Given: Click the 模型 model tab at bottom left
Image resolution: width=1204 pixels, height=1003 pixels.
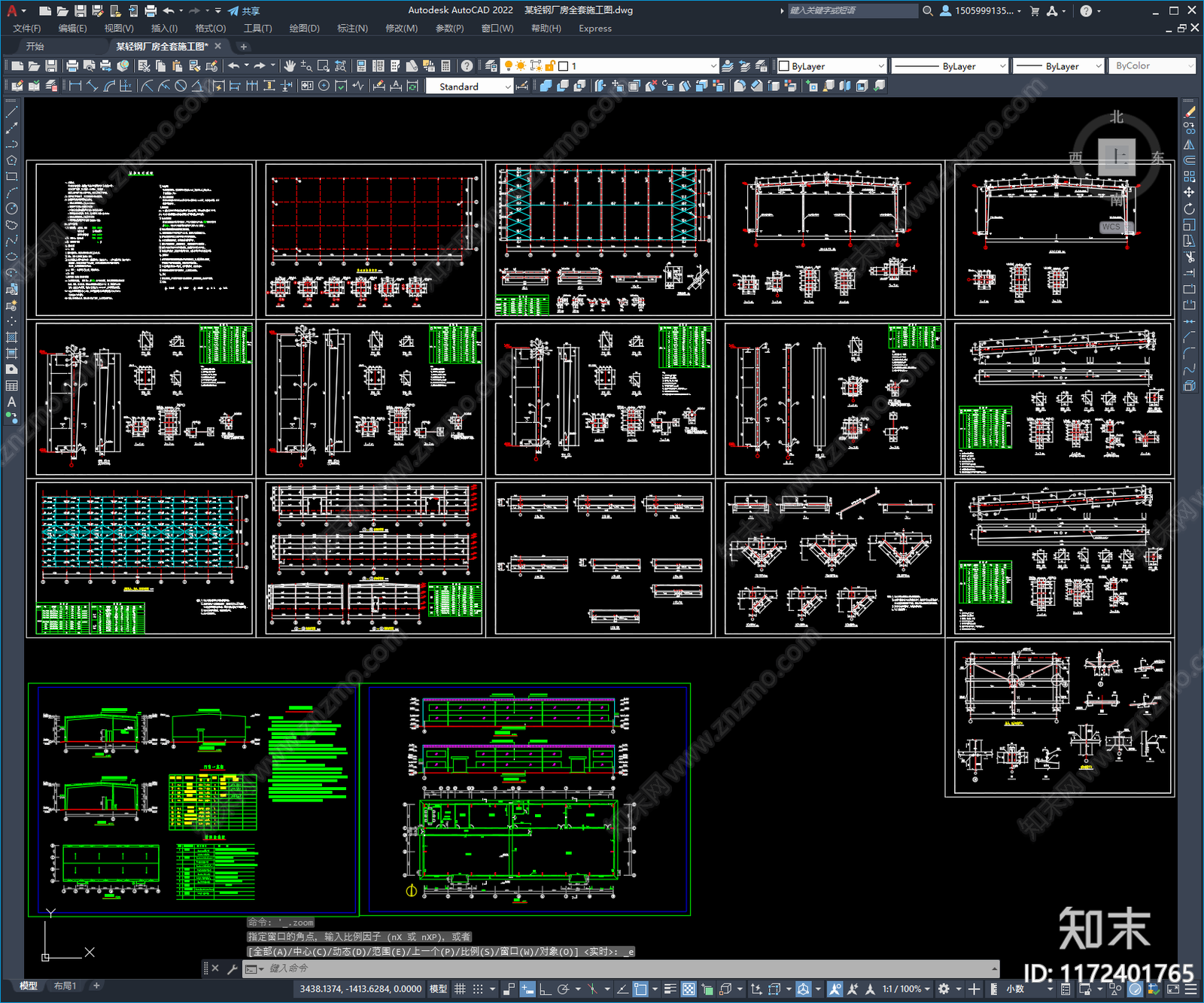Looking at the screenshot, I should click(x=29, y=986).
